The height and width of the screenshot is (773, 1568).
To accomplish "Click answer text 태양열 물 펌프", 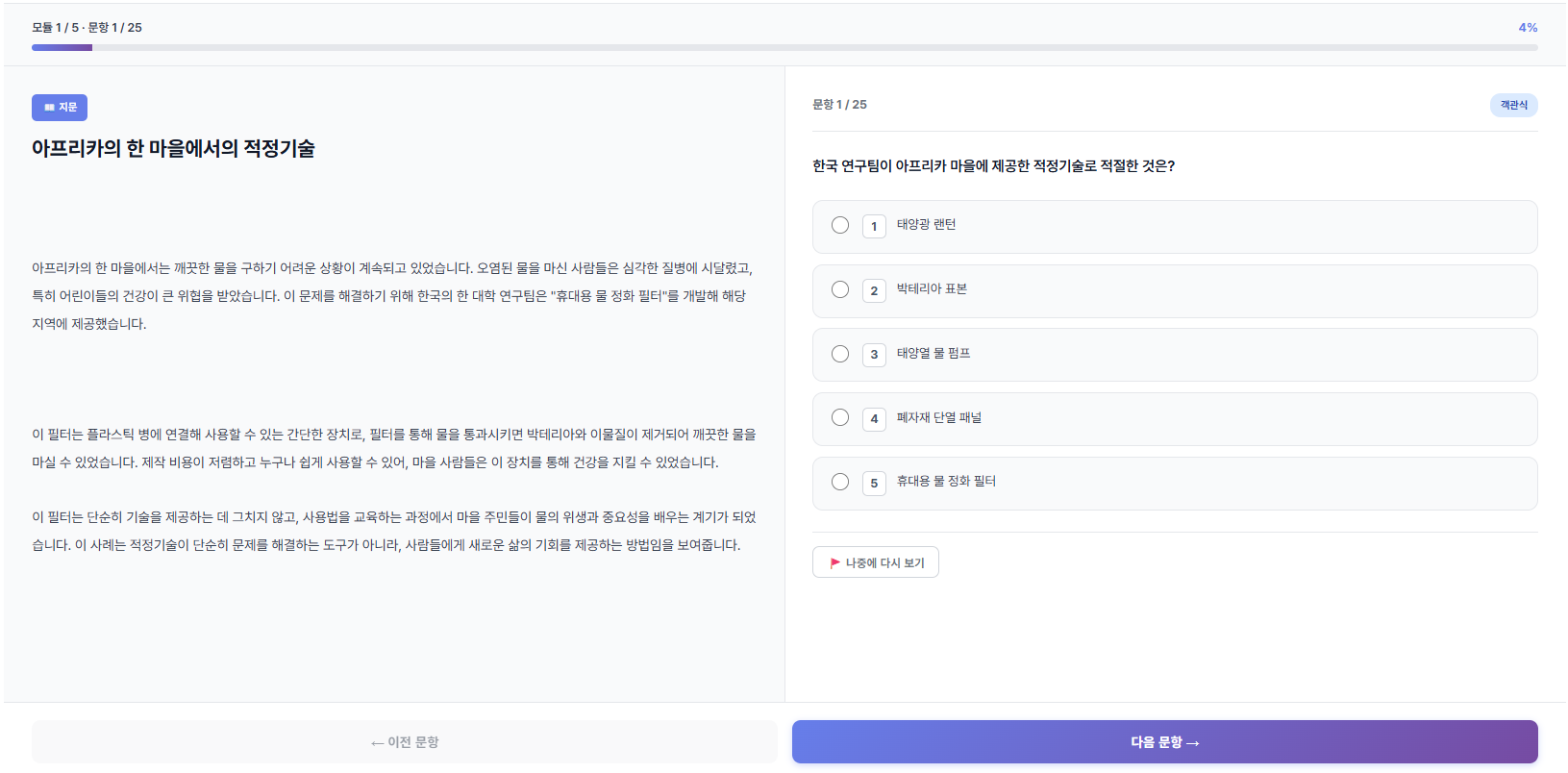I will click(933, 354).
